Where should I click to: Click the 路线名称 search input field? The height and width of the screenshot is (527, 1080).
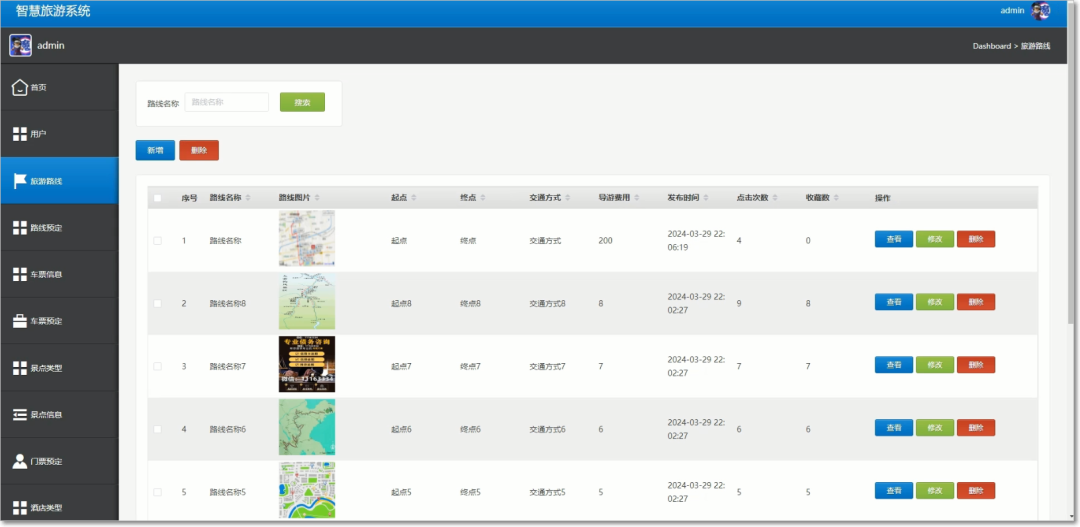coord(227,102)
